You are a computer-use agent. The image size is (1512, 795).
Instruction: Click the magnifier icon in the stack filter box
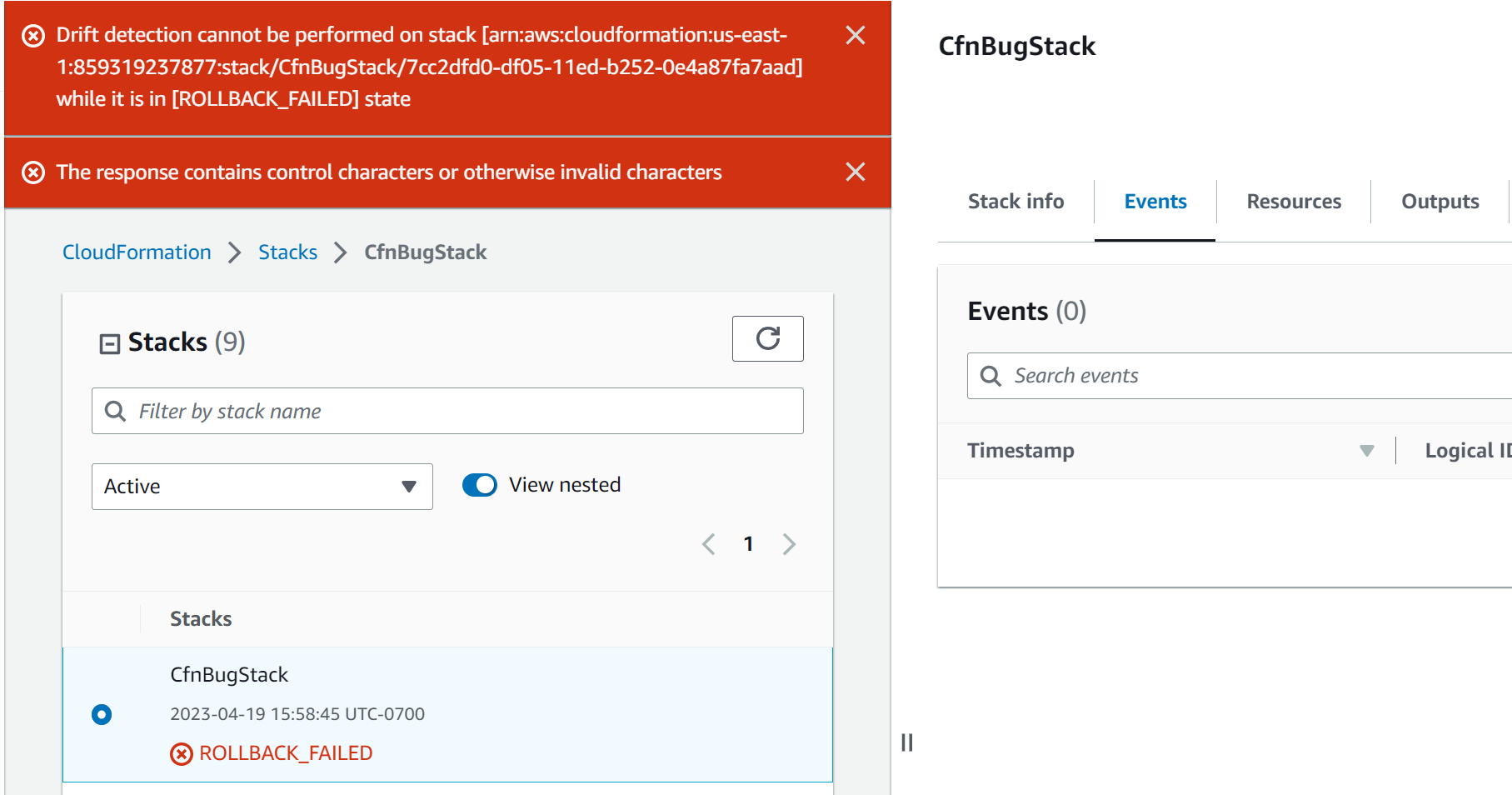(x=116, y=411)
